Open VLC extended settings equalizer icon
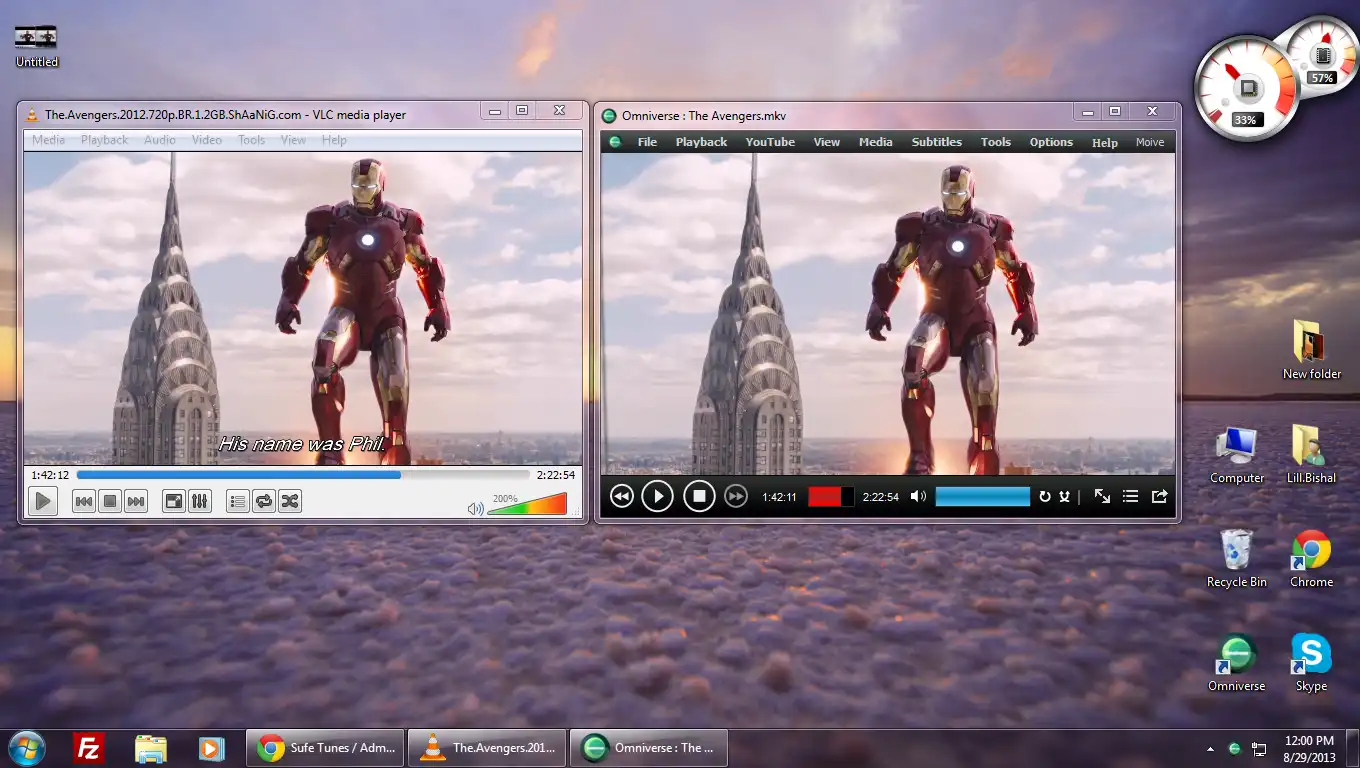The image size is (1360, 768). pos(200,501)
